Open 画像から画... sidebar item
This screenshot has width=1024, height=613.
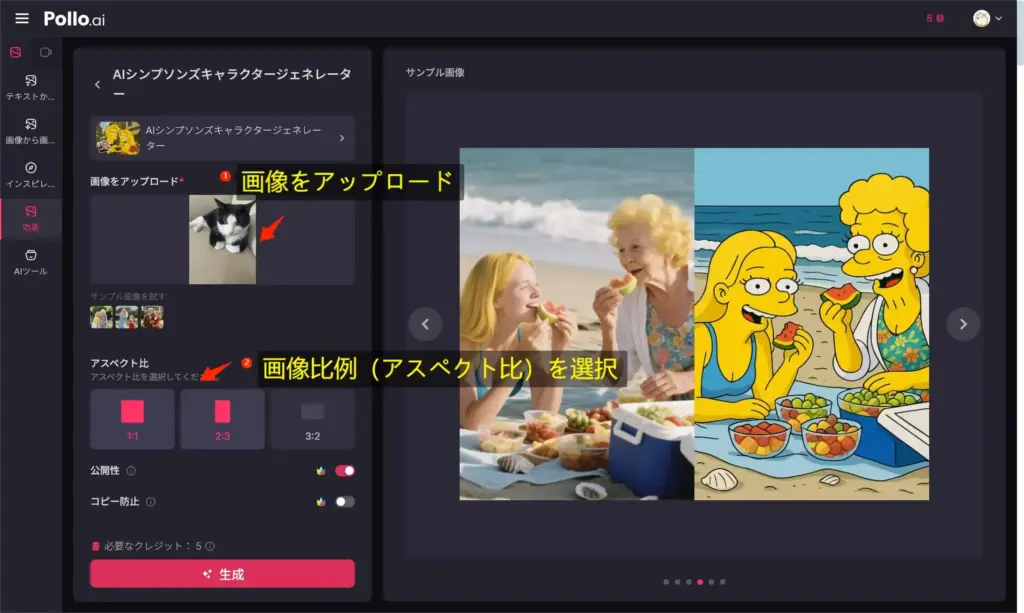(31, 131)
